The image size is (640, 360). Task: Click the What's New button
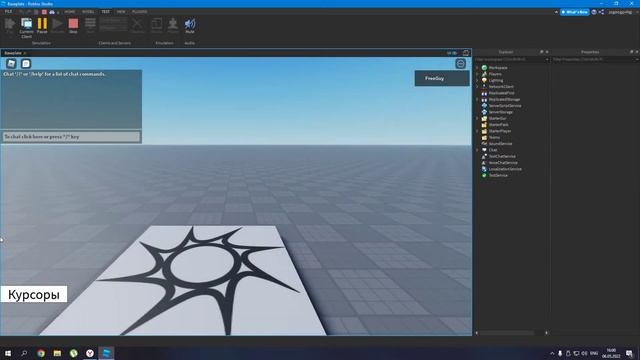[575, 12]
